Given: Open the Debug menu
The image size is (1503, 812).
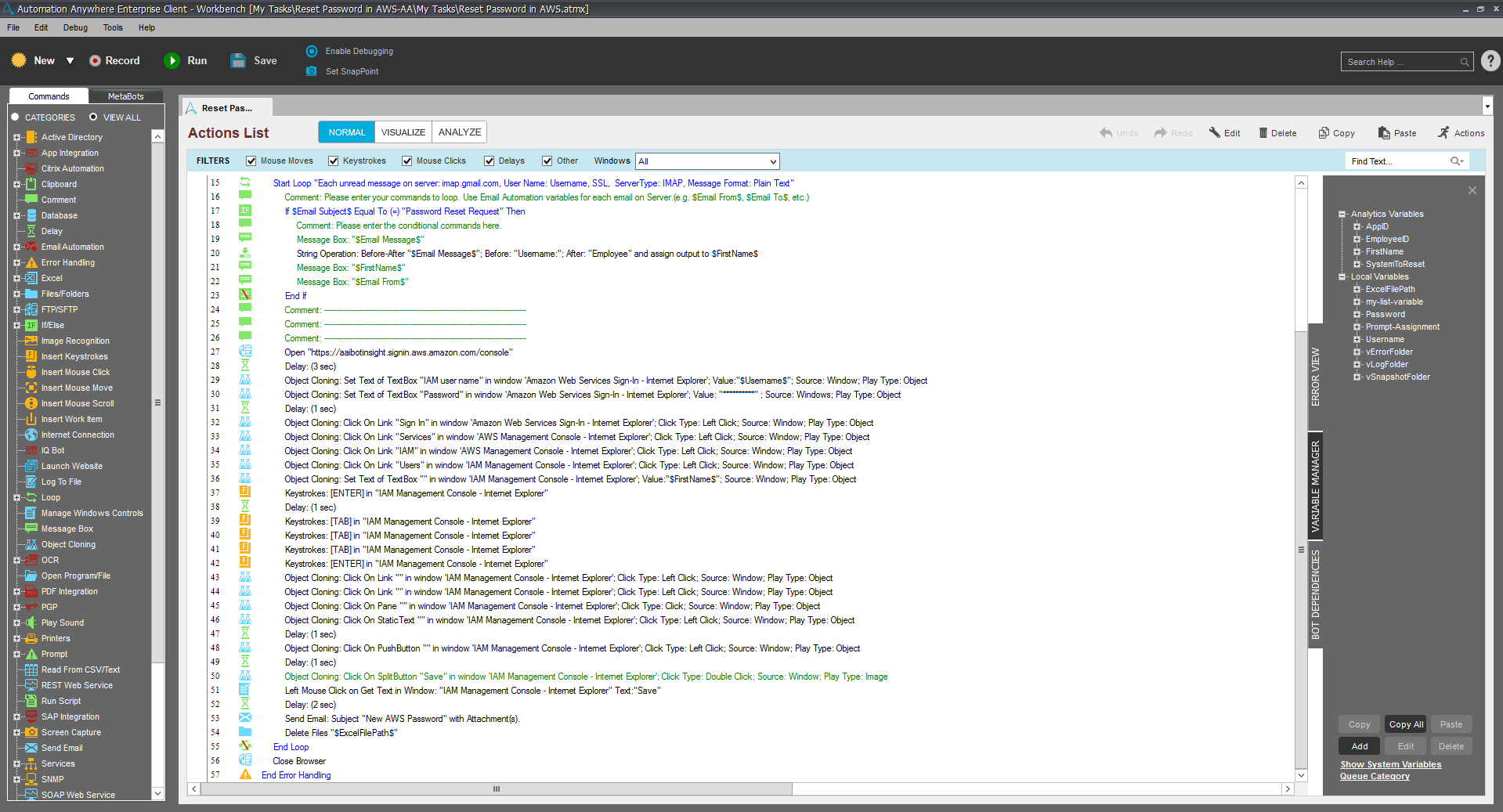Looking at the screenshot, I should click(75, 27).
